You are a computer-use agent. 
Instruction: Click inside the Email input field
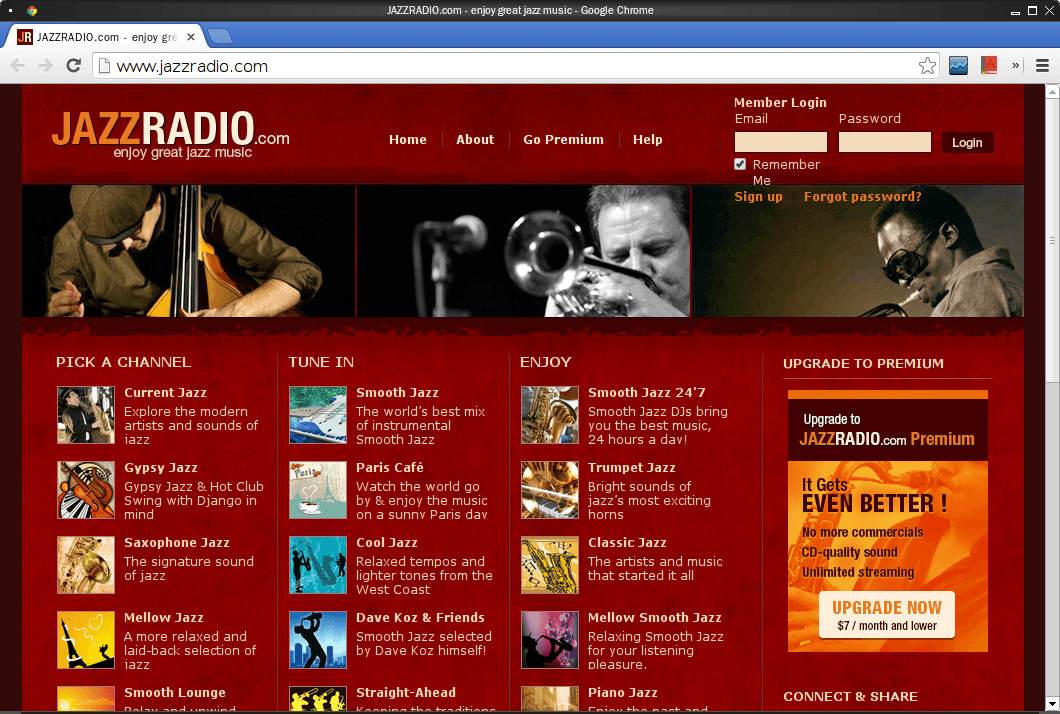point(780,141)
